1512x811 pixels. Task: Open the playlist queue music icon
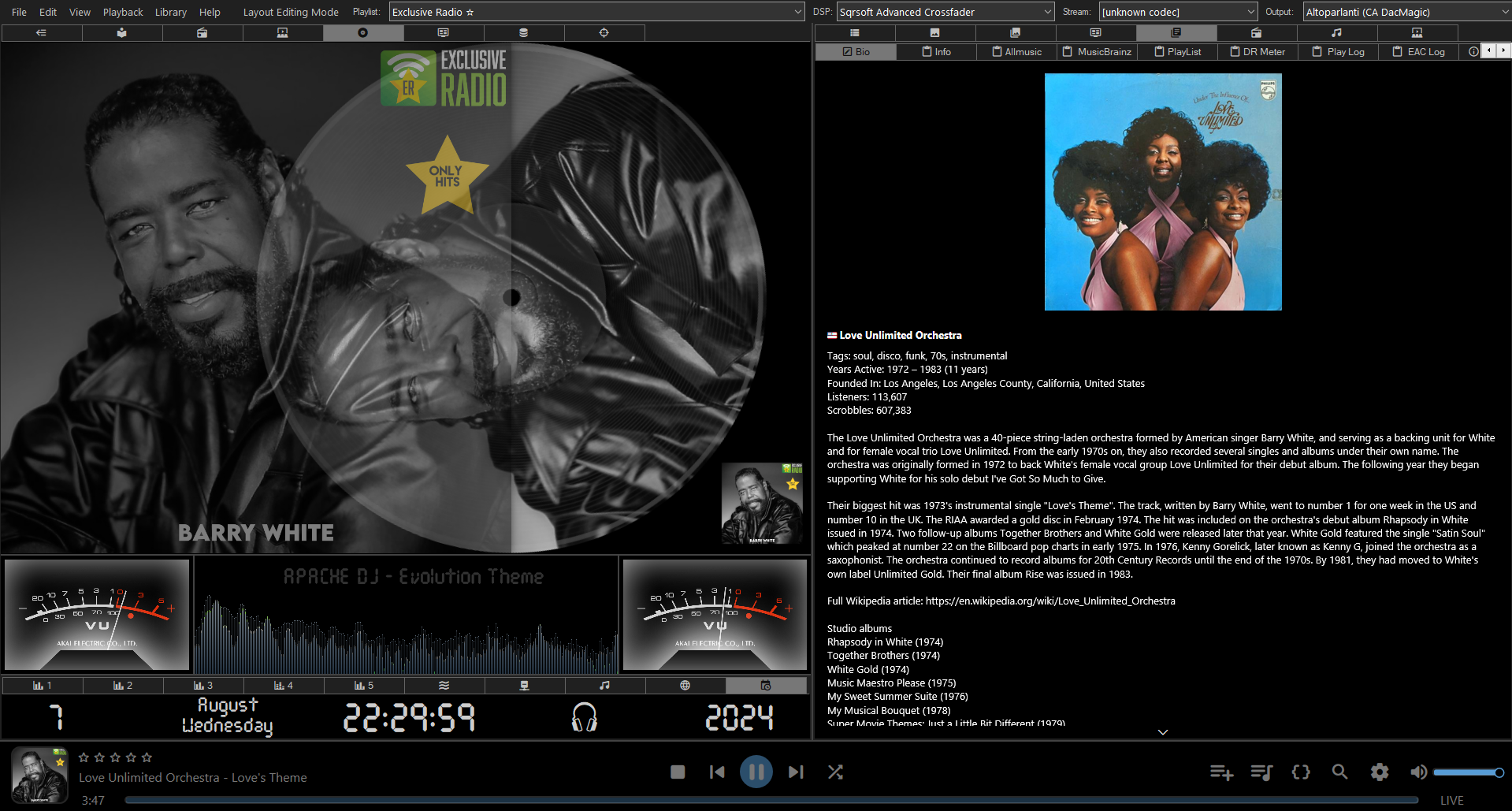(1261, 772)
